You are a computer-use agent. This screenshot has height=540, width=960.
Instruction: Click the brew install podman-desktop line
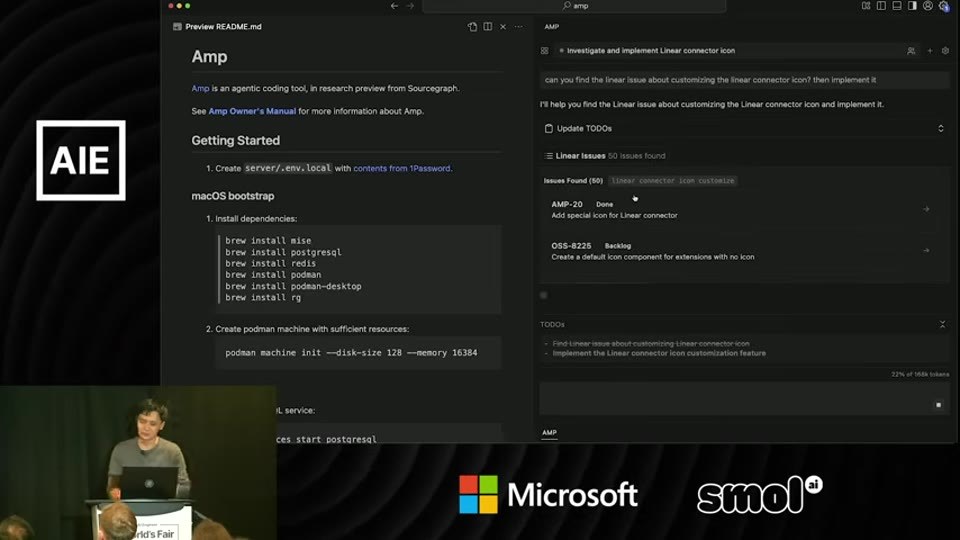293,286
